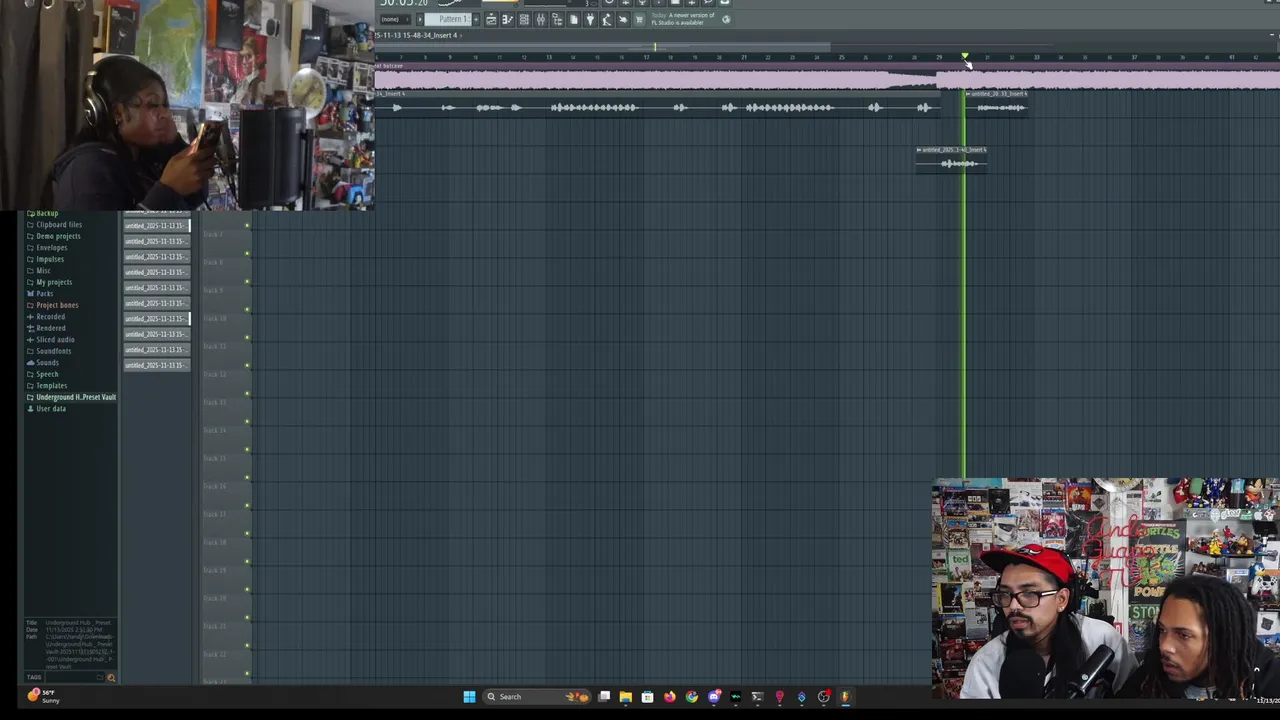The image size is (1280, 720).
Task: Click the TAGS label in browser info panel
Action: 34,677
